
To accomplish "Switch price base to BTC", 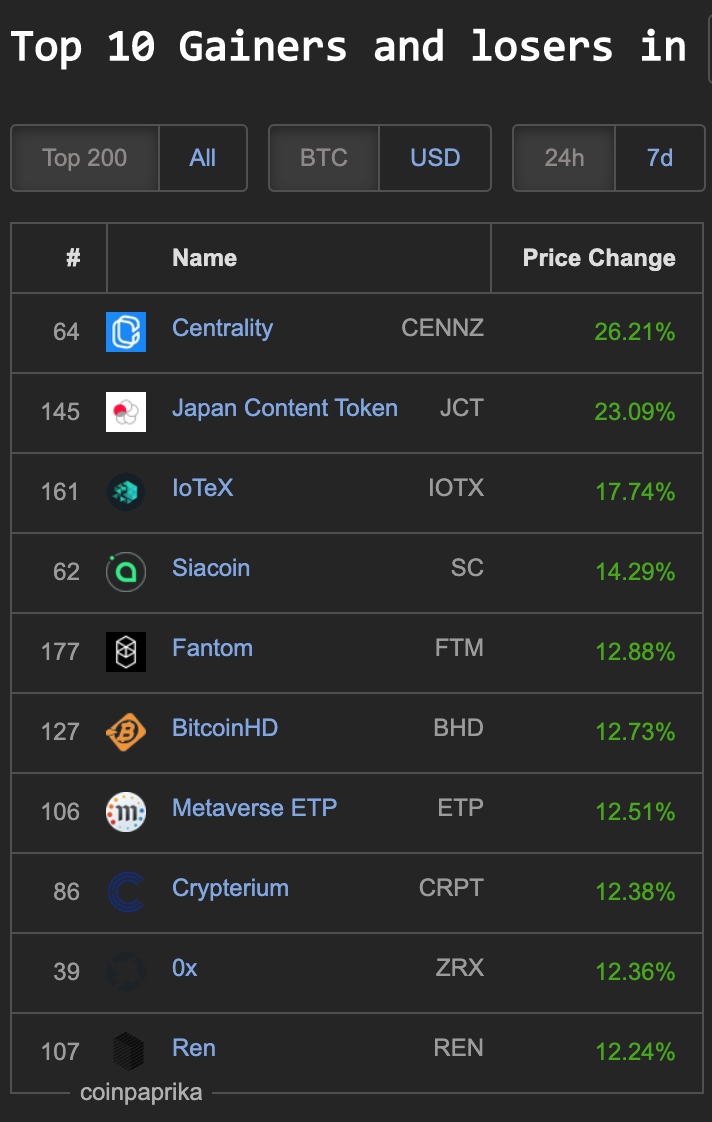I will pos(324,158).
